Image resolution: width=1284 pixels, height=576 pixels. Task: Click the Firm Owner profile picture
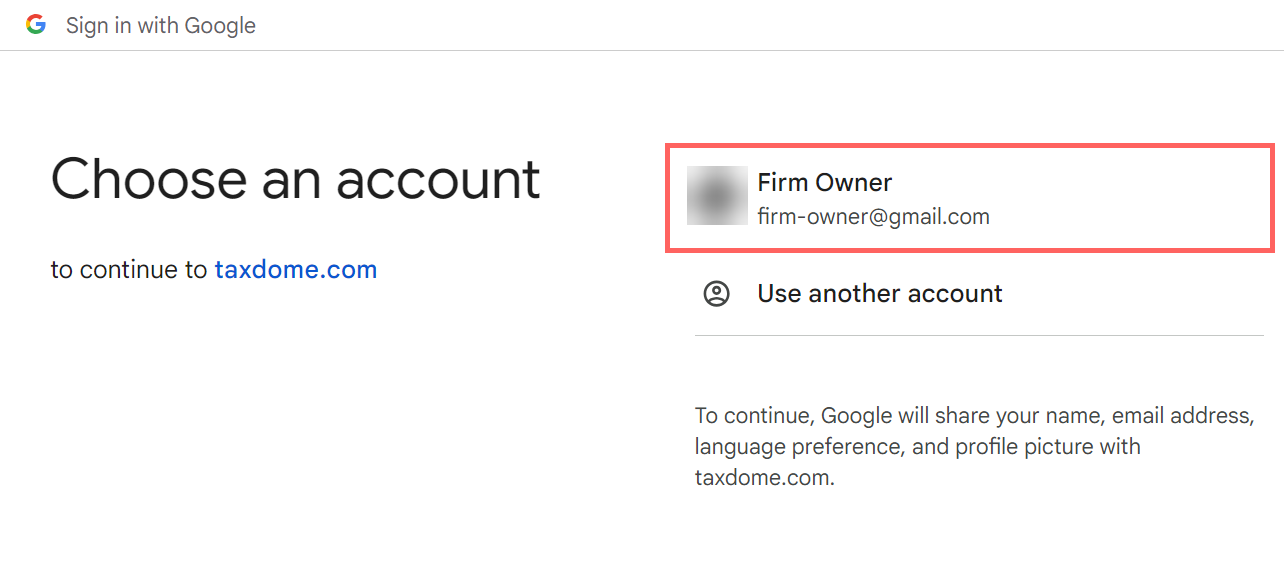point(717,196)
